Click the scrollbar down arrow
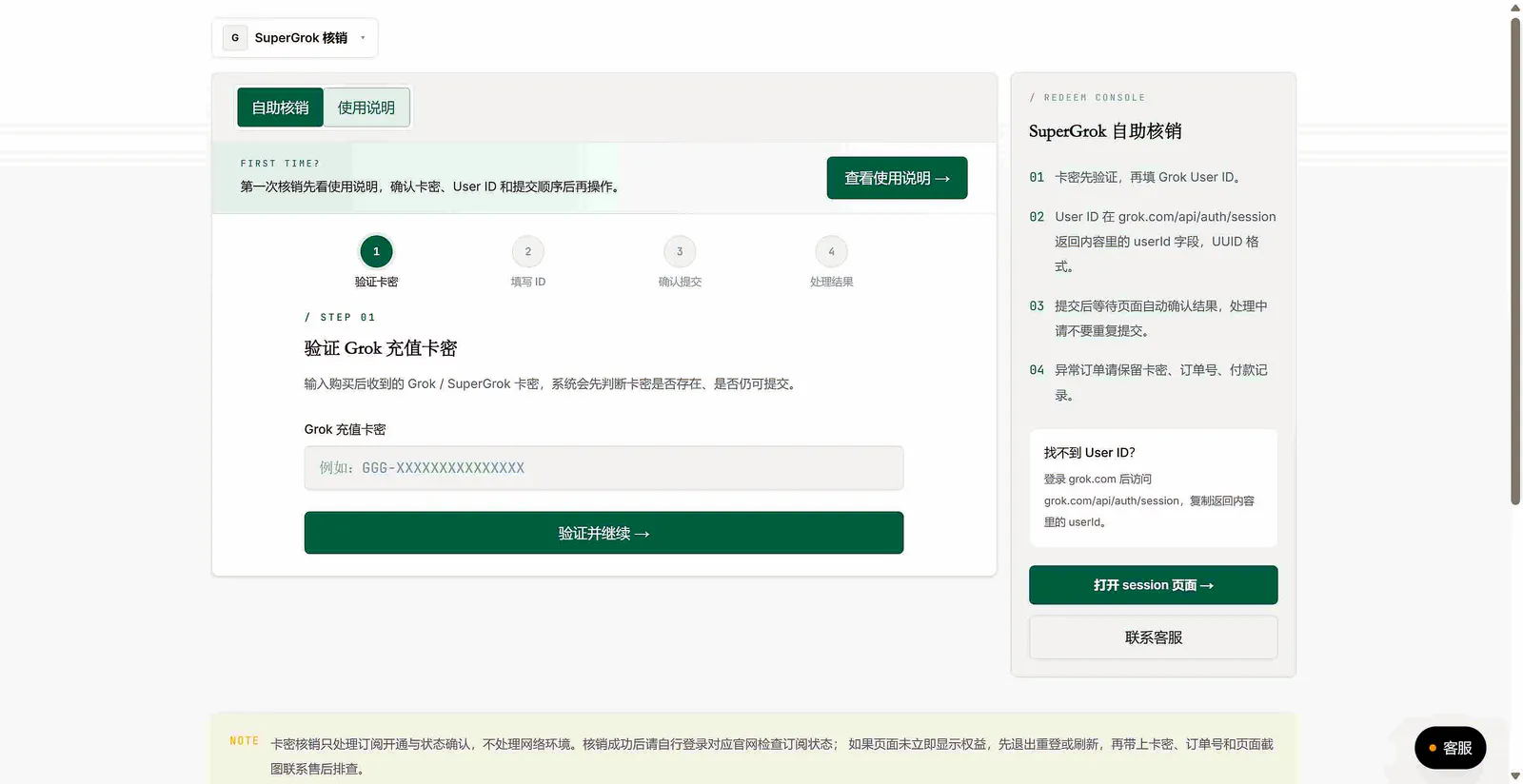 pos(1515,776)
